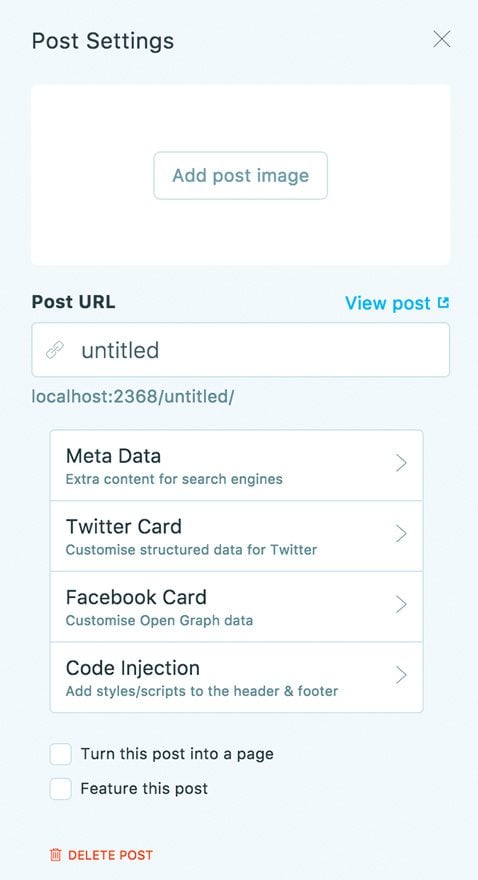The image size is (478, 880).
Task: Open the View post link
Action: [397, 303]
